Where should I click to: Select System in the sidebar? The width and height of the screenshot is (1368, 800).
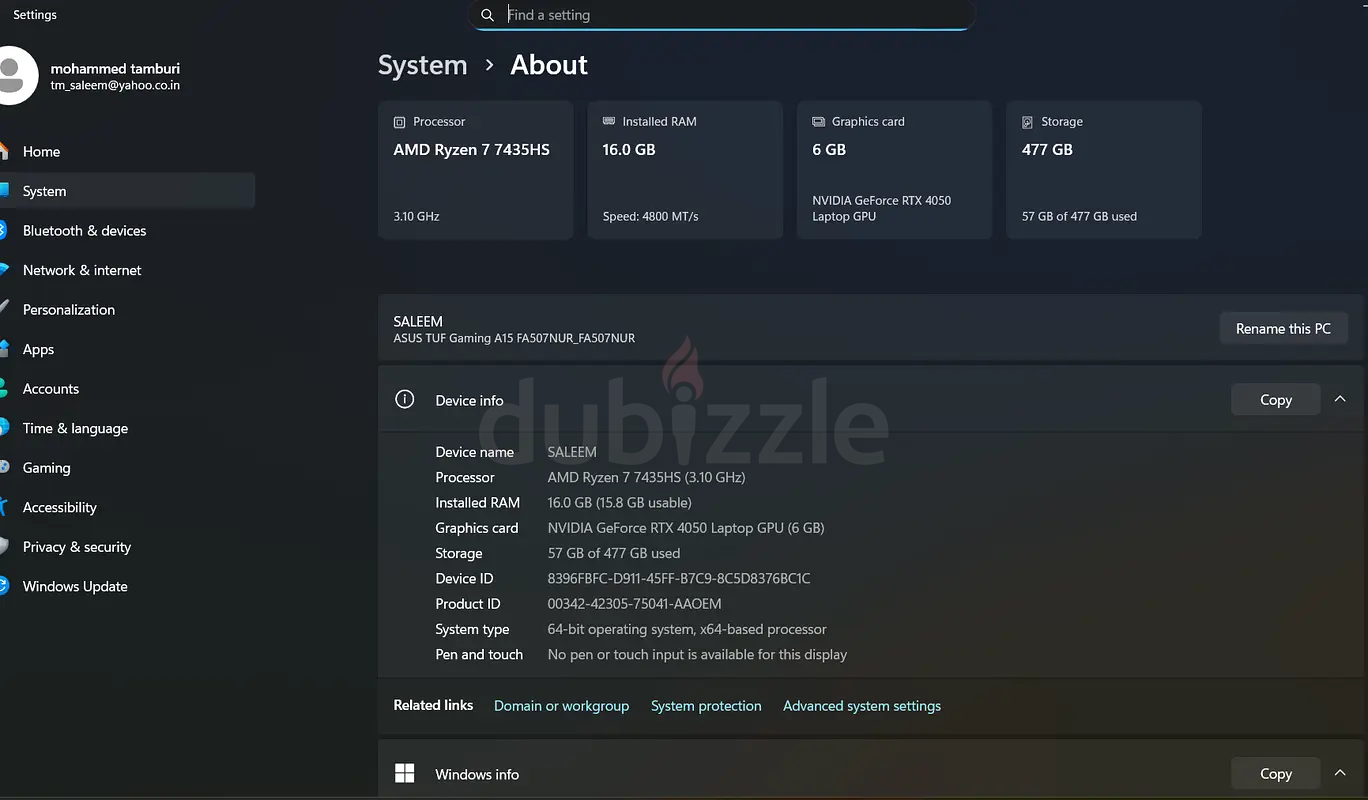pos(128,191)
